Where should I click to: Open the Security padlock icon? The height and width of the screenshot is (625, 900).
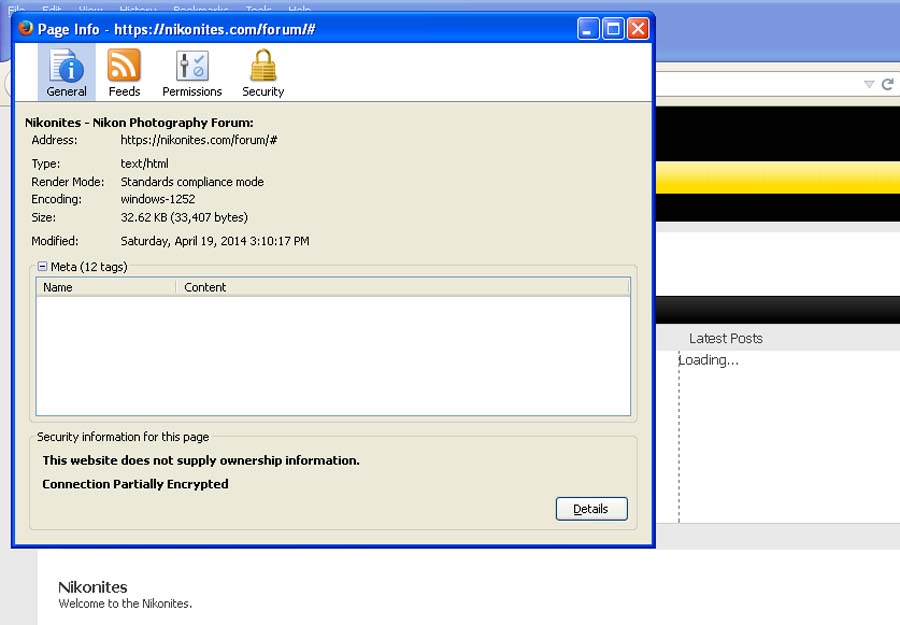[263, 65]
